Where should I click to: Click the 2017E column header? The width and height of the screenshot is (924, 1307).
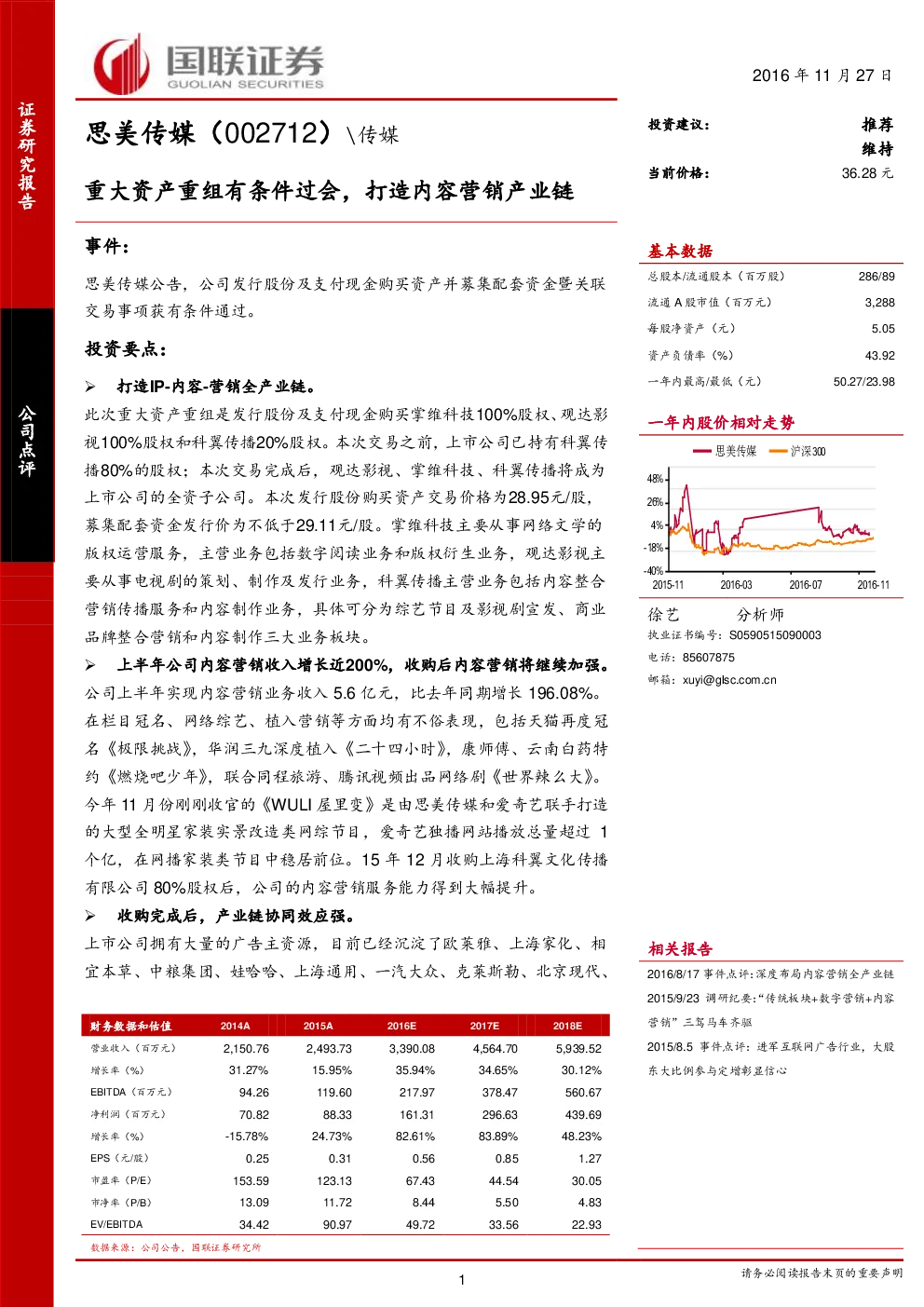click(484, 1027)
